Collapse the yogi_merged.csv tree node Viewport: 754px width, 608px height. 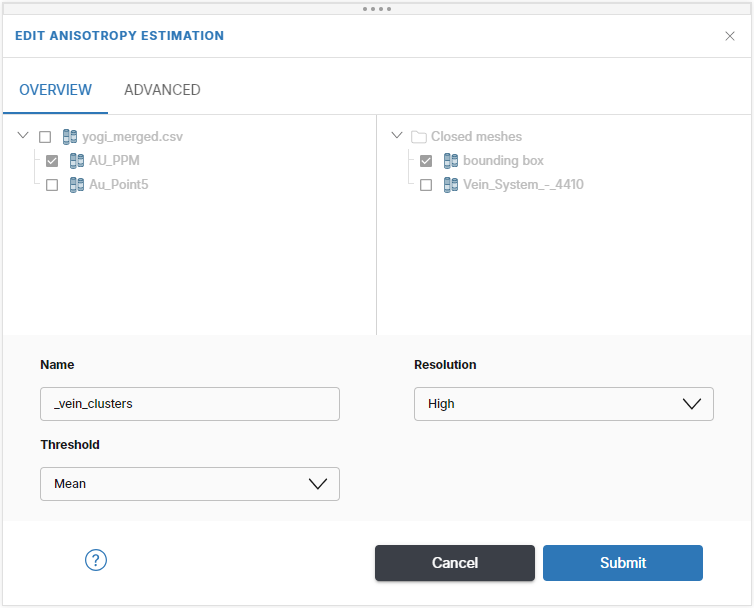point(23,135)
